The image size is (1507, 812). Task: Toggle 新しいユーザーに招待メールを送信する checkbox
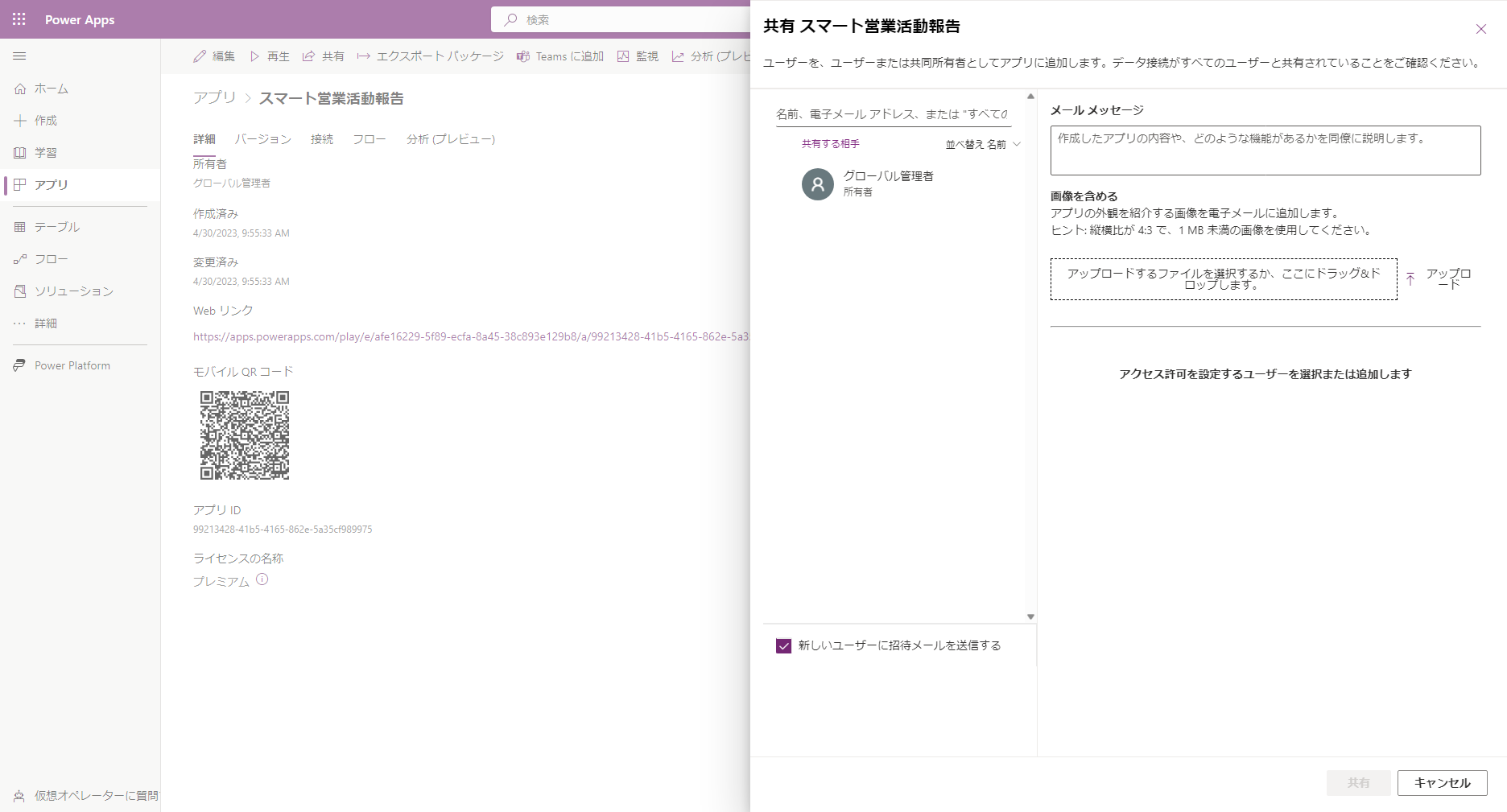click(x=783, y=645)
